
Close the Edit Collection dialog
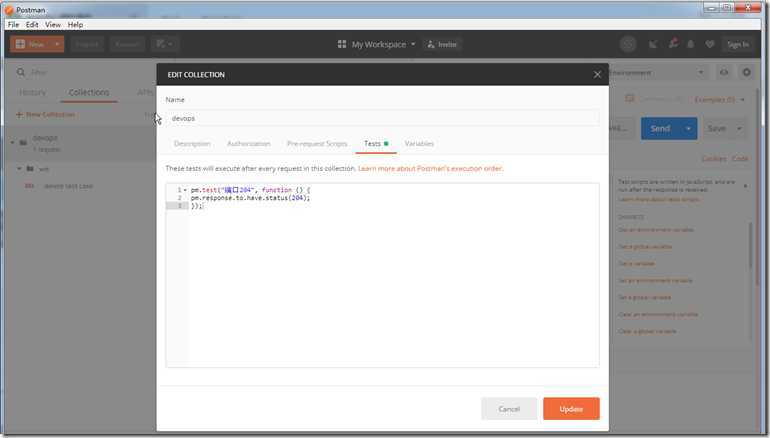(597, 75)
